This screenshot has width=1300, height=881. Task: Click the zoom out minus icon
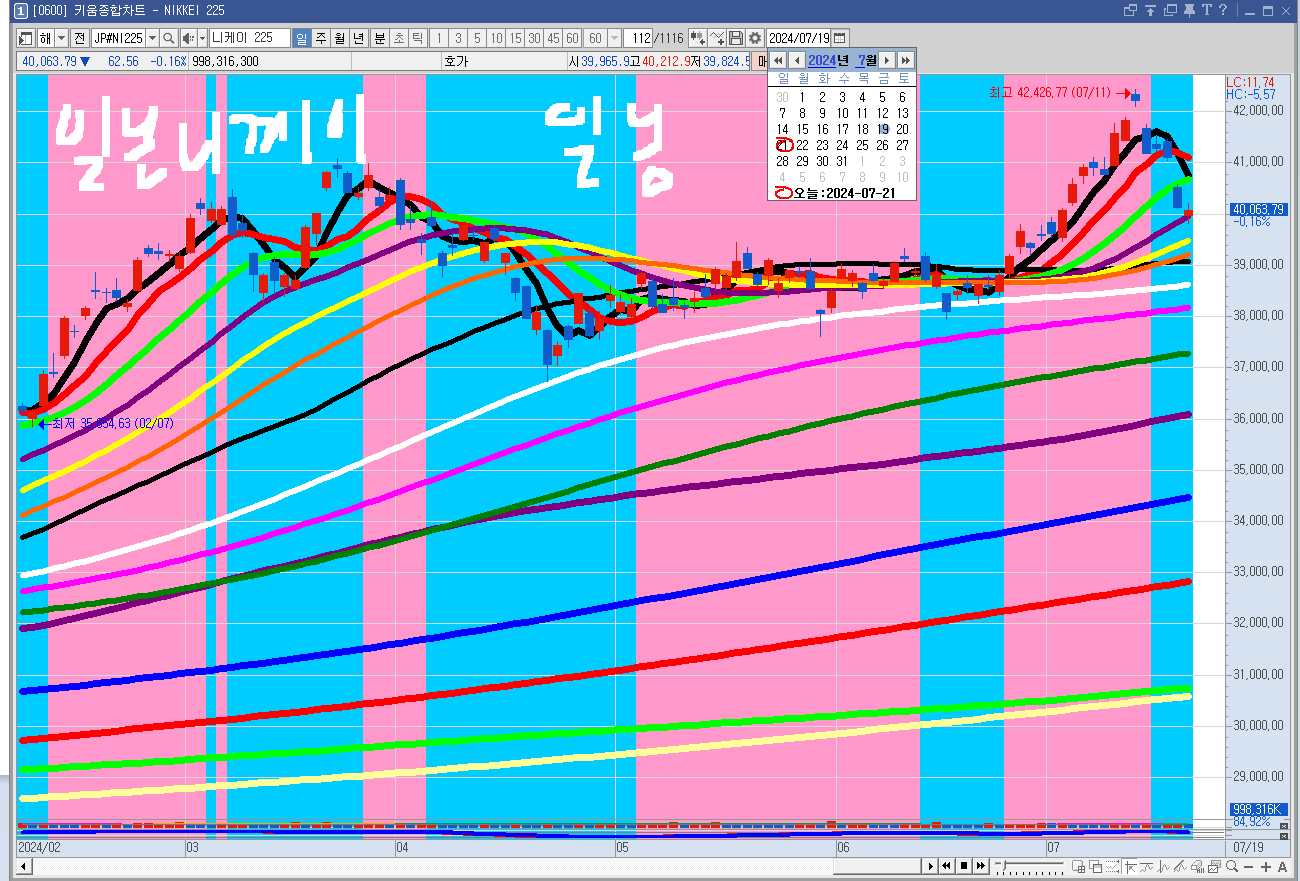(x=1249, y=866)
